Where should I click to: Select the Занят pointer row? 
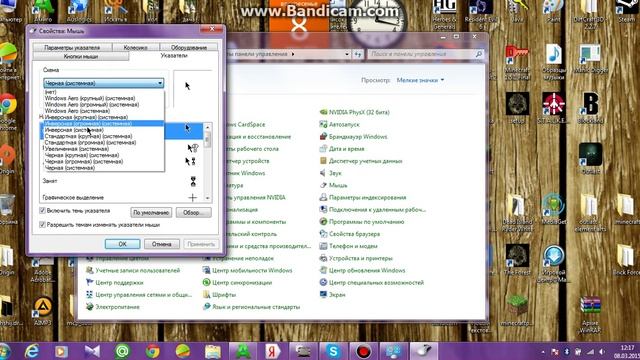click(122, 181)
